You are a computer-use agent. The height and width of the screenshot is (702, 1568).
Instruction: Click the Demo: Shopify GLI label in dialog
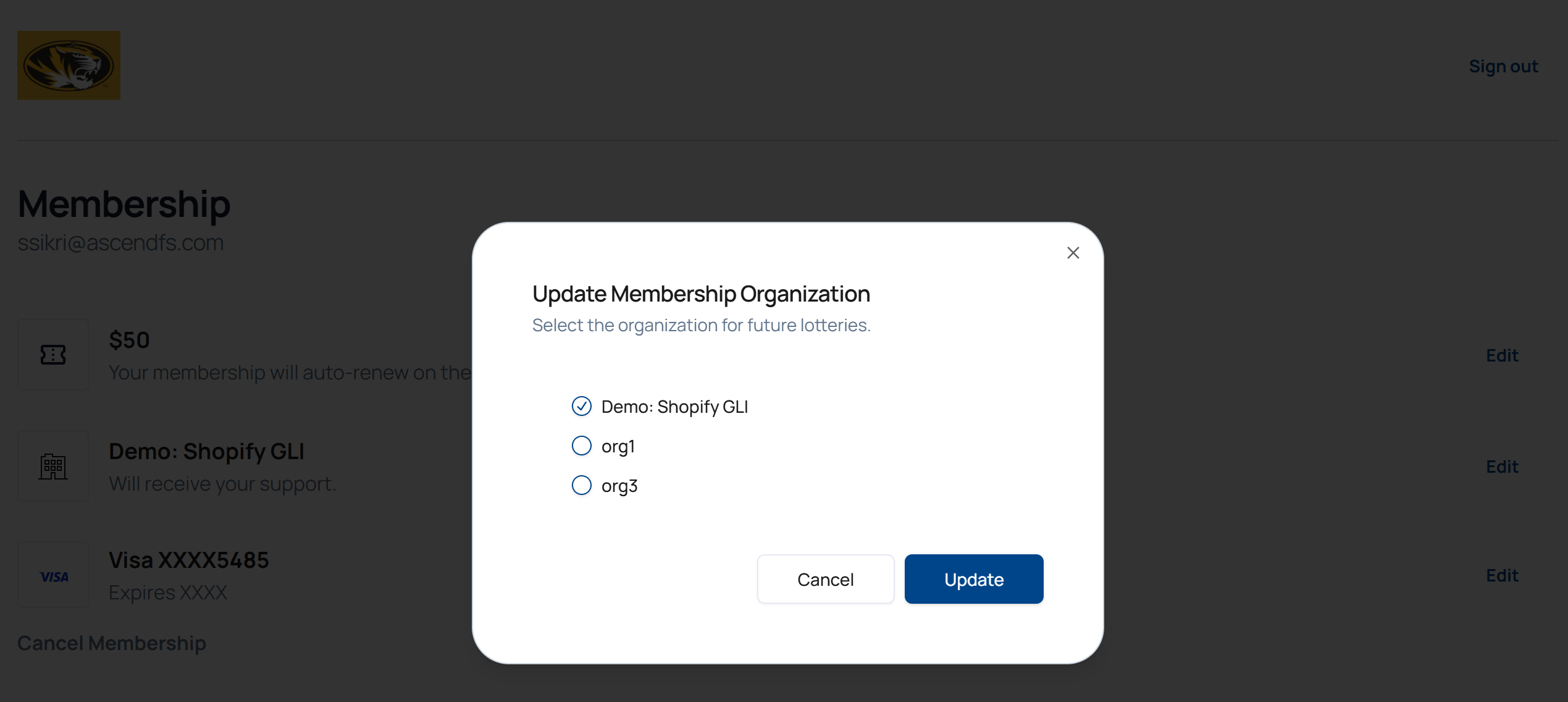(x=674, y=407)
